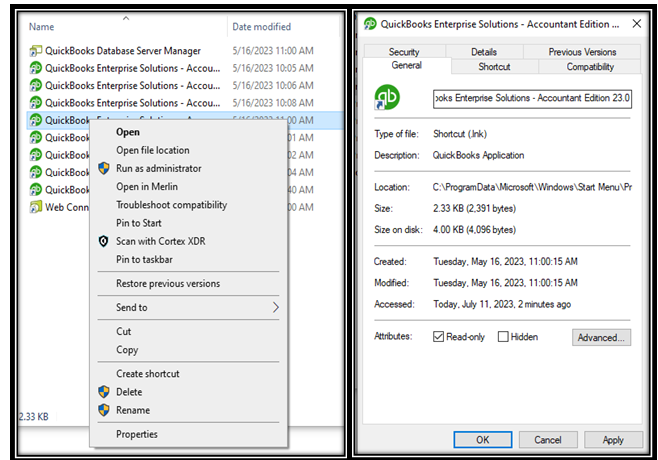
Task: Click the highlighted row's QuickBooks icon
Action: tap(36, 120)
